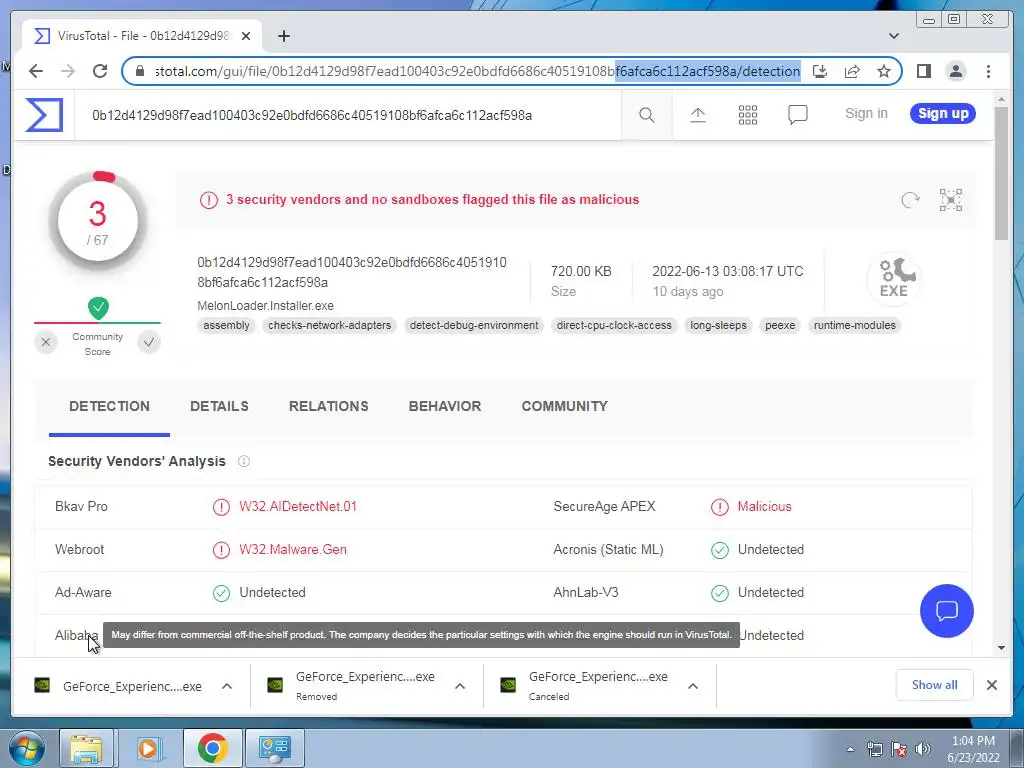Click the reanalyze refresh icon
The image size is (1024, 768).
tap(910, 200)
